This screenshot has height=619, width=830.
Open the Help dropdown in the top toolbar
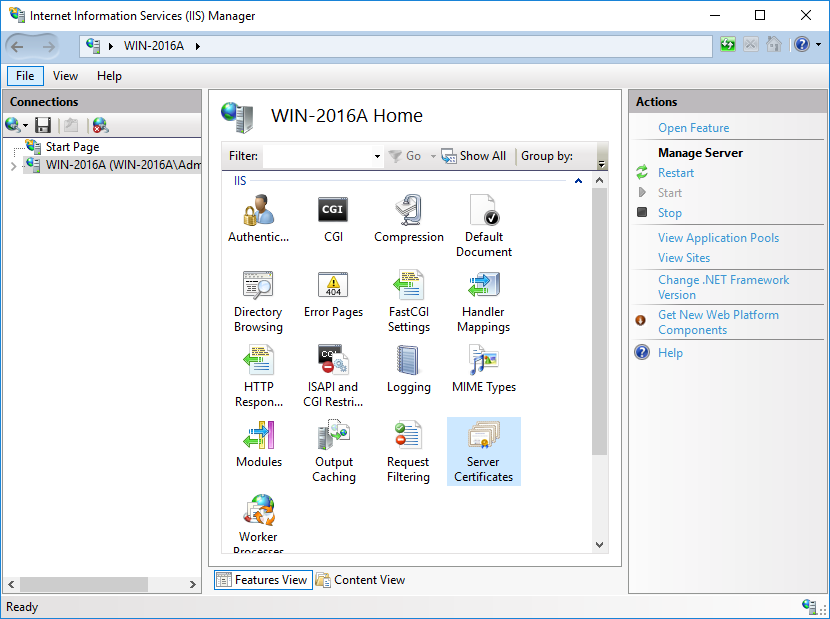[818, 45]
